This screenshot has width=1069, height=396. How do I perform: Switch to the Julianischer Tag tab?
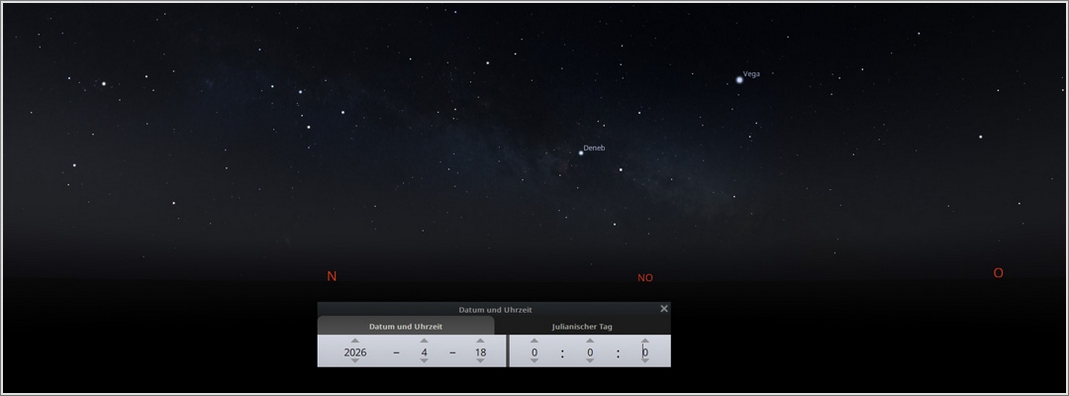click(x=582, y=326)
